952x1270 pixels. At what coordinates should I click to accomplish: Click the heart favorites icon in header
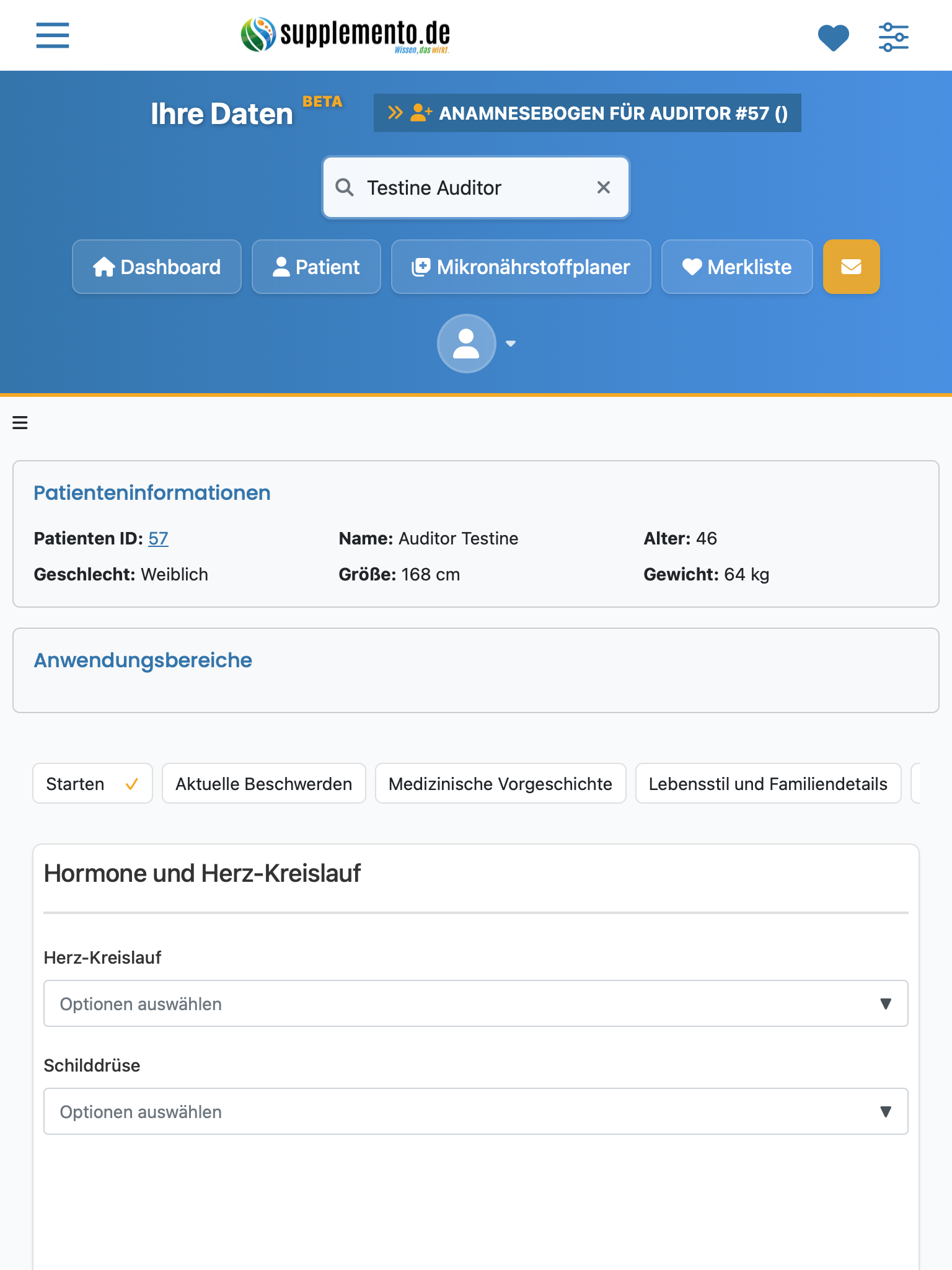pyautogui.click(x=833, y=37)
